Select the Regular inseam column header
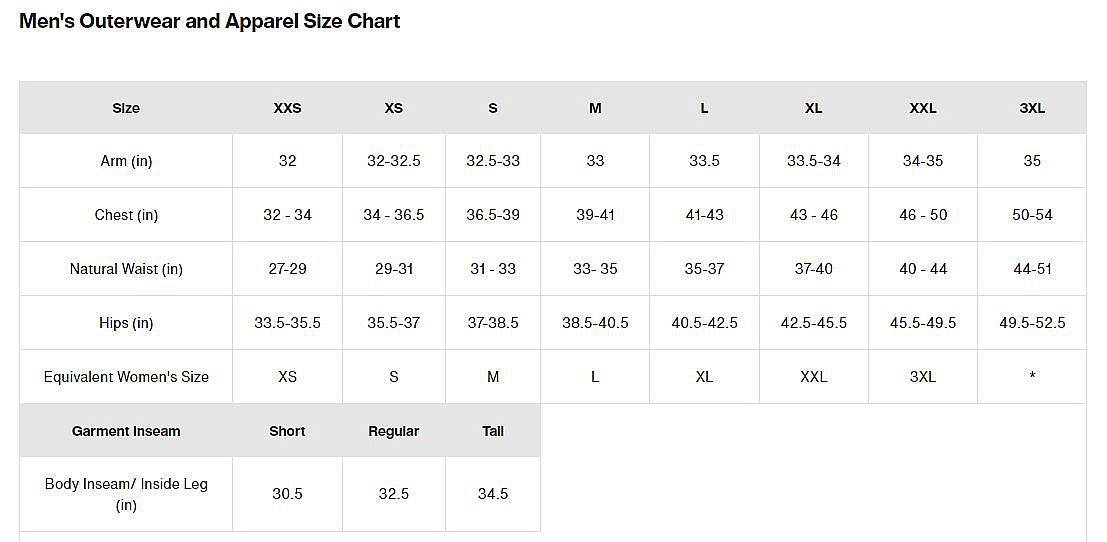The image size is (1107, 542). tap(394, 431)
